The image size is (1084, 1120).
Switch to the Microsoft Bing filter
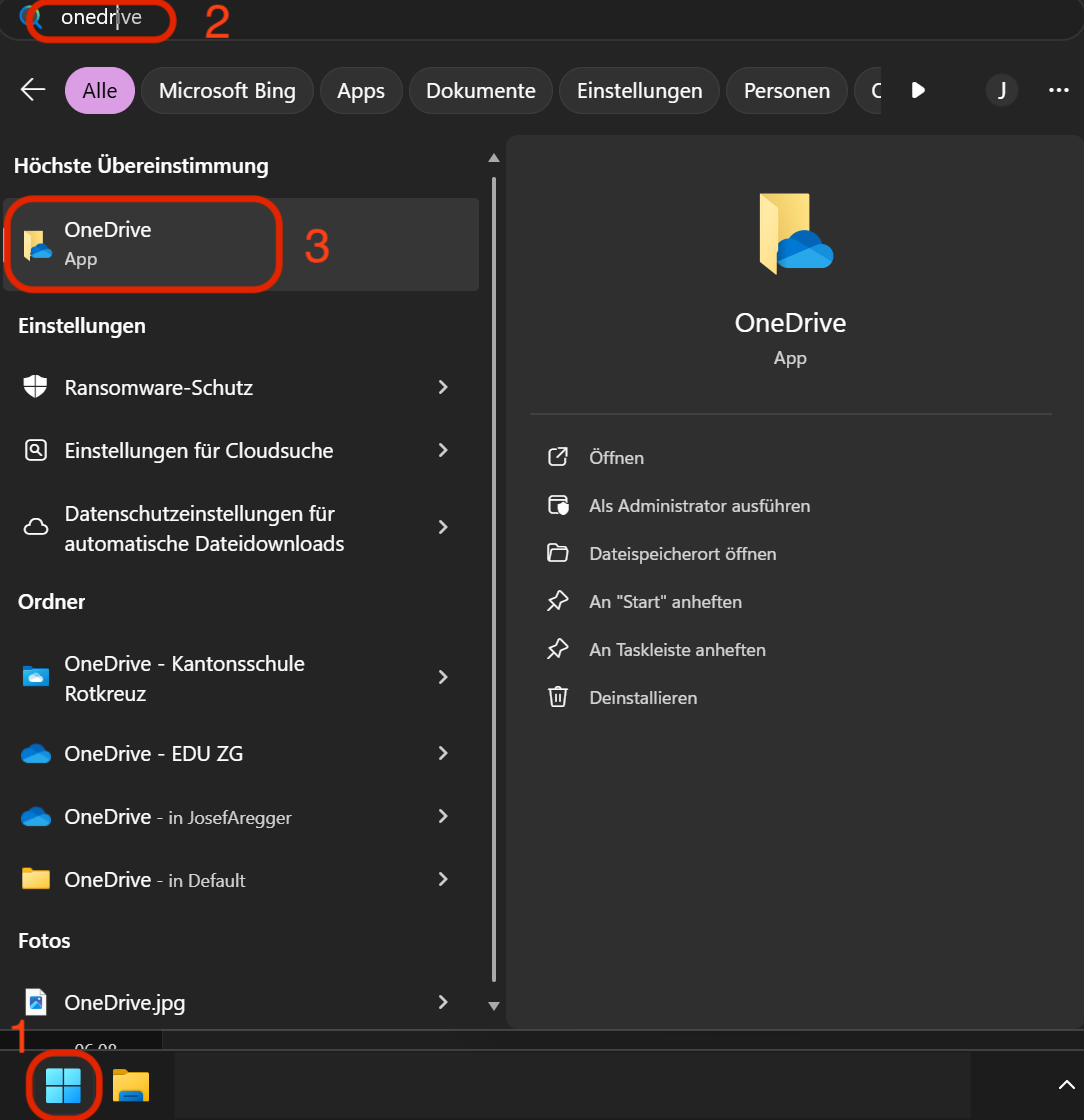click(227, 91)
